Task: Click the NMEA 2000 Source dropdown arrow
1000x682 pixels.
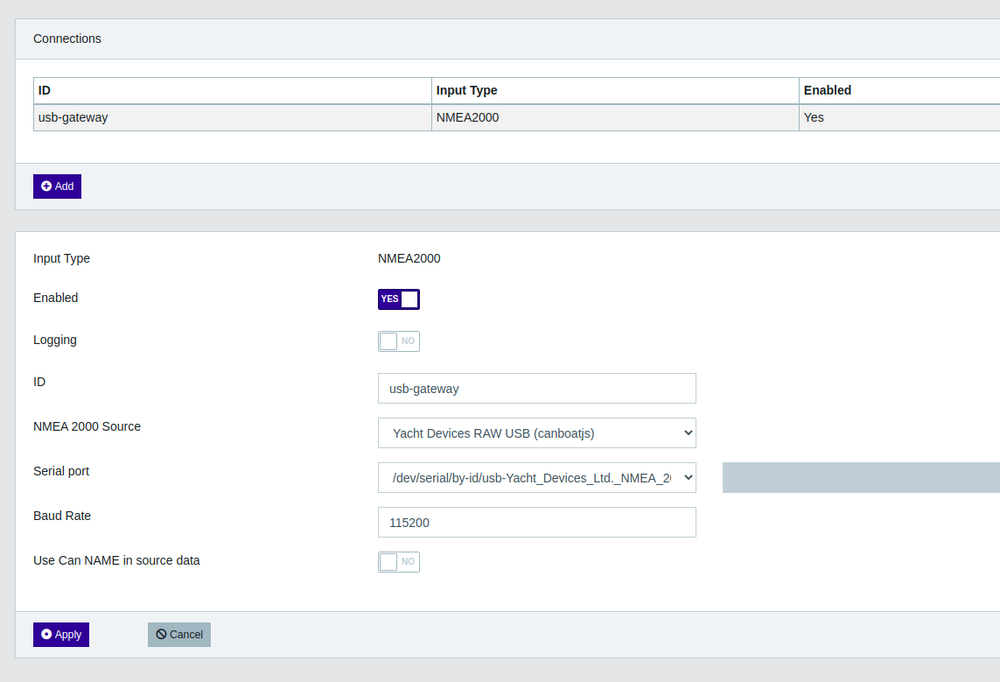Action: 686,432
